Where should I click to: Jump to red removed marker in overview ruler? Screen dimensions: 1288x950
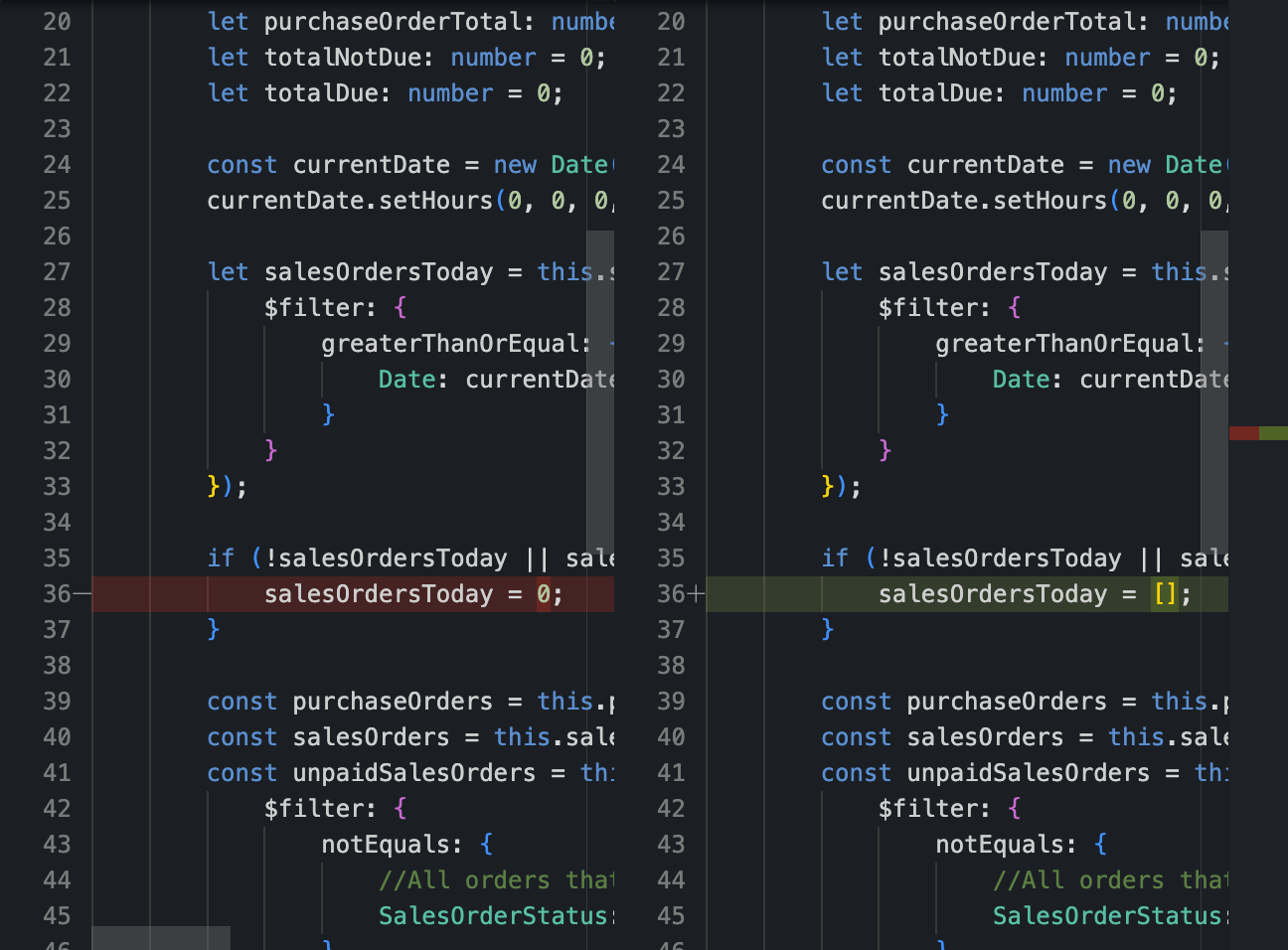[x=1244, y=433]
